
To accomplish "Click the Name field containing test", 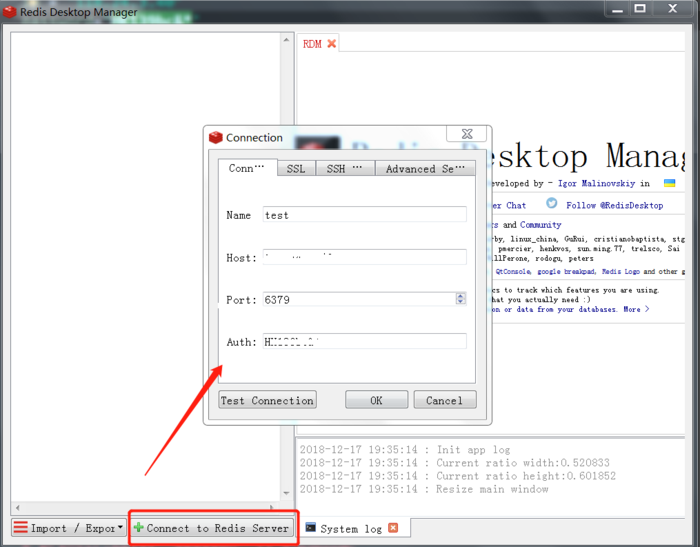I will [364, 214].
